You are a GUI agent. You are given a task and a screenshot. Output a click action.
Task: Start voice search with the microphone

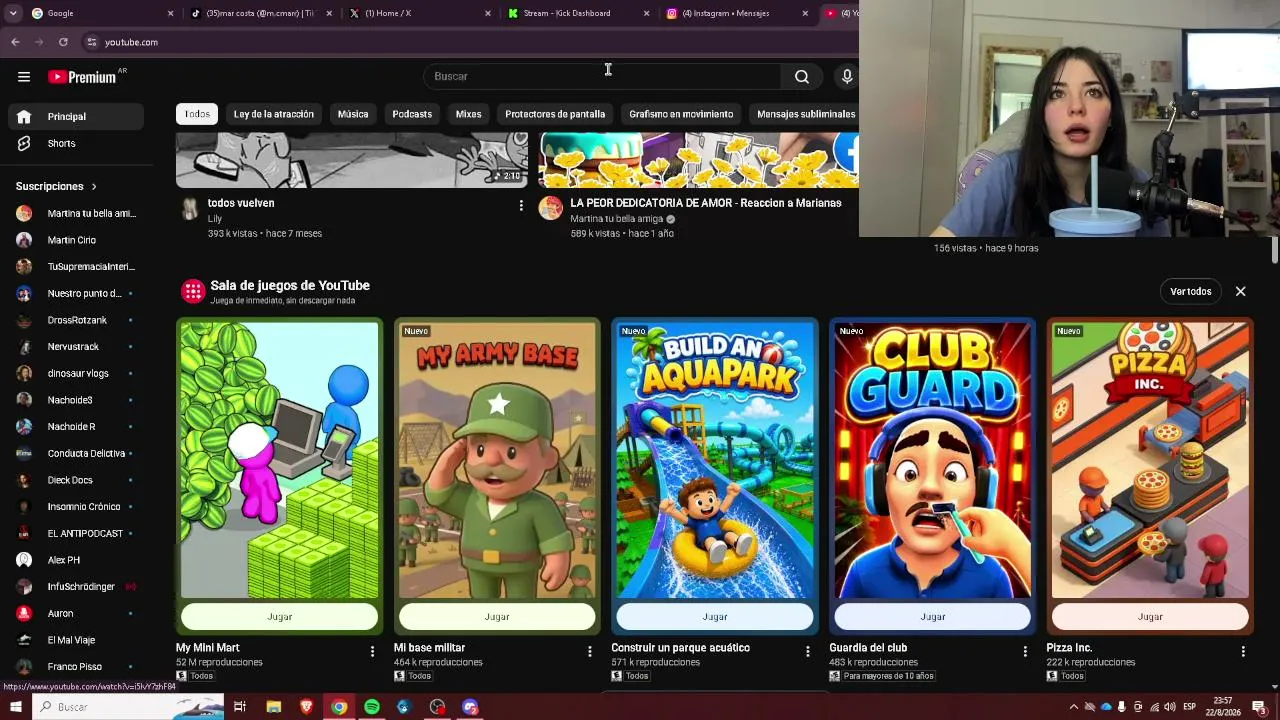pyautogui.click(x=847, y=76)
